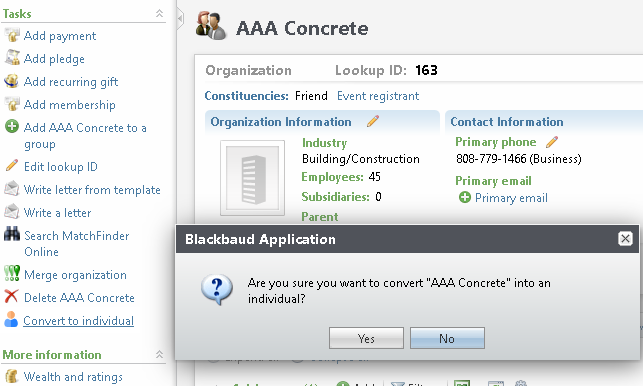Click the Employees value 45
643x386 pixels.
375,177
